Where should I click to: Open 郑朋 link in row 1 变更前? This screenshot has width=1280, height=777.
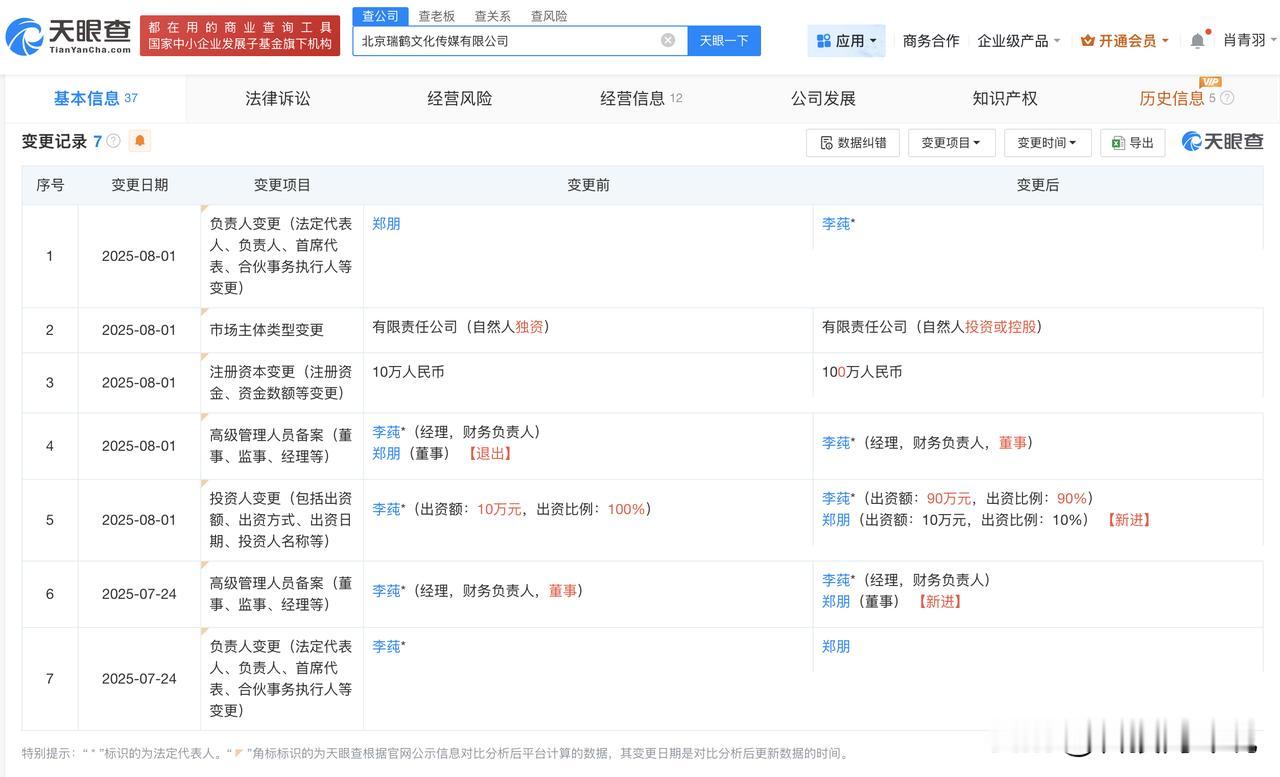tap(386, 224)
